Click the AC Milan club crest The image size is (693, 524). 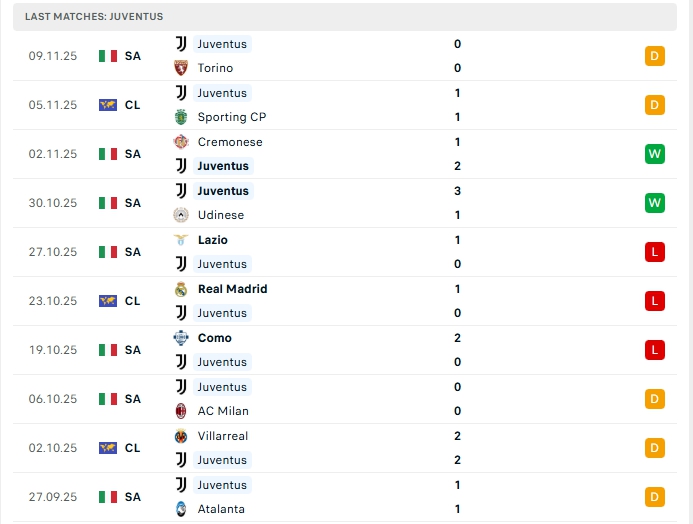point(181,411)
